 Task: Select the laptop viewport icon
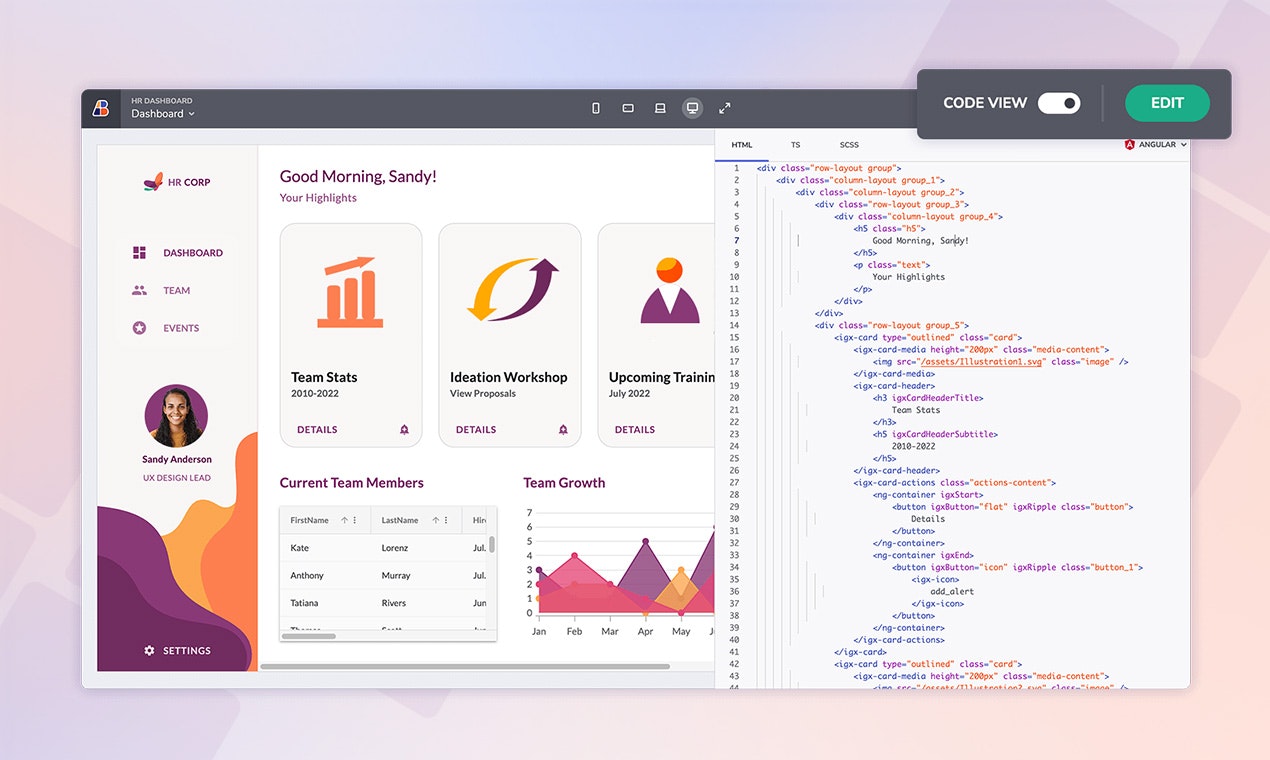pyautogui.click(x=660, y=108)
